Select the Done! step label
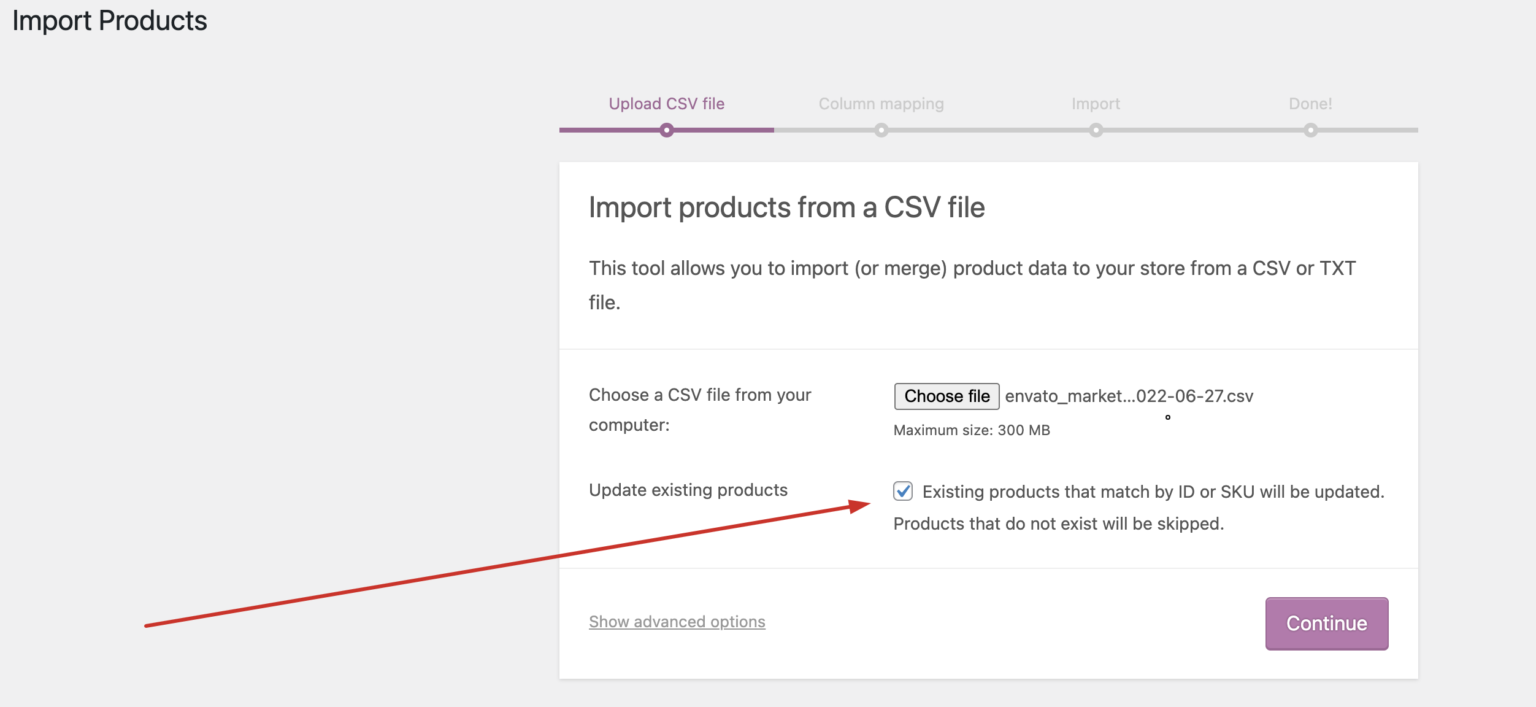The height and width of the screenshot is (707, 1536). pos(1310,103)
